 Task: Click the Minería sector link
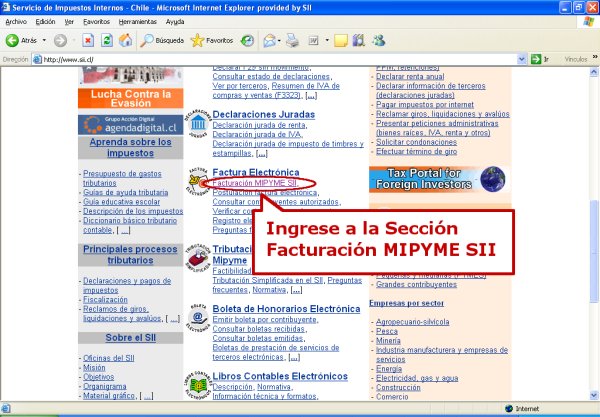pyautogui.click(x=388, y=340)
